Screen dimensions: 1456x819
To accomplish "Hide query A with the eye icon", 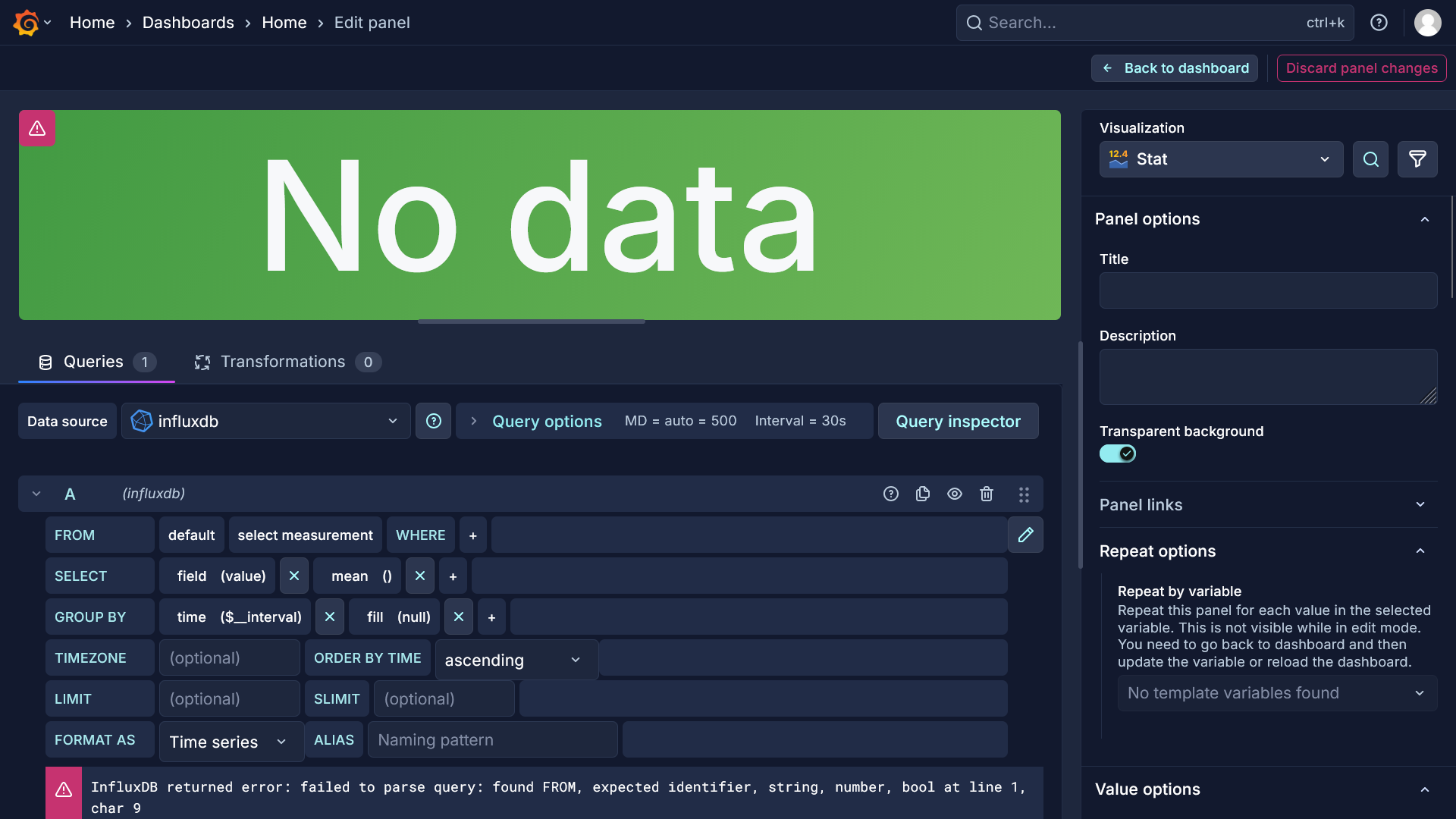I will click(955, 494).
